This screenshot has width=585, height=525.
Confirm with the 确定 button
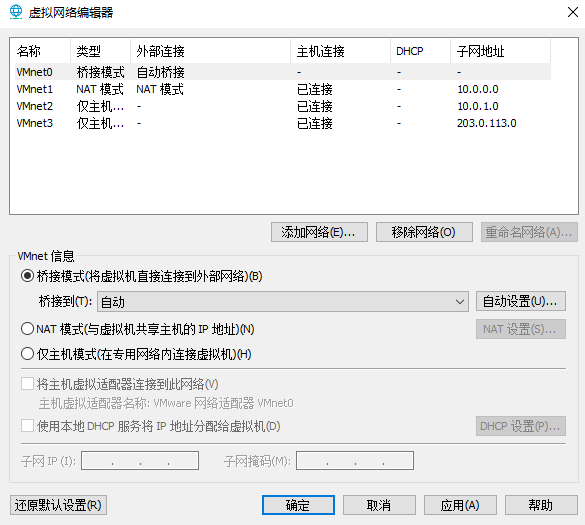(x=298, y=505)
